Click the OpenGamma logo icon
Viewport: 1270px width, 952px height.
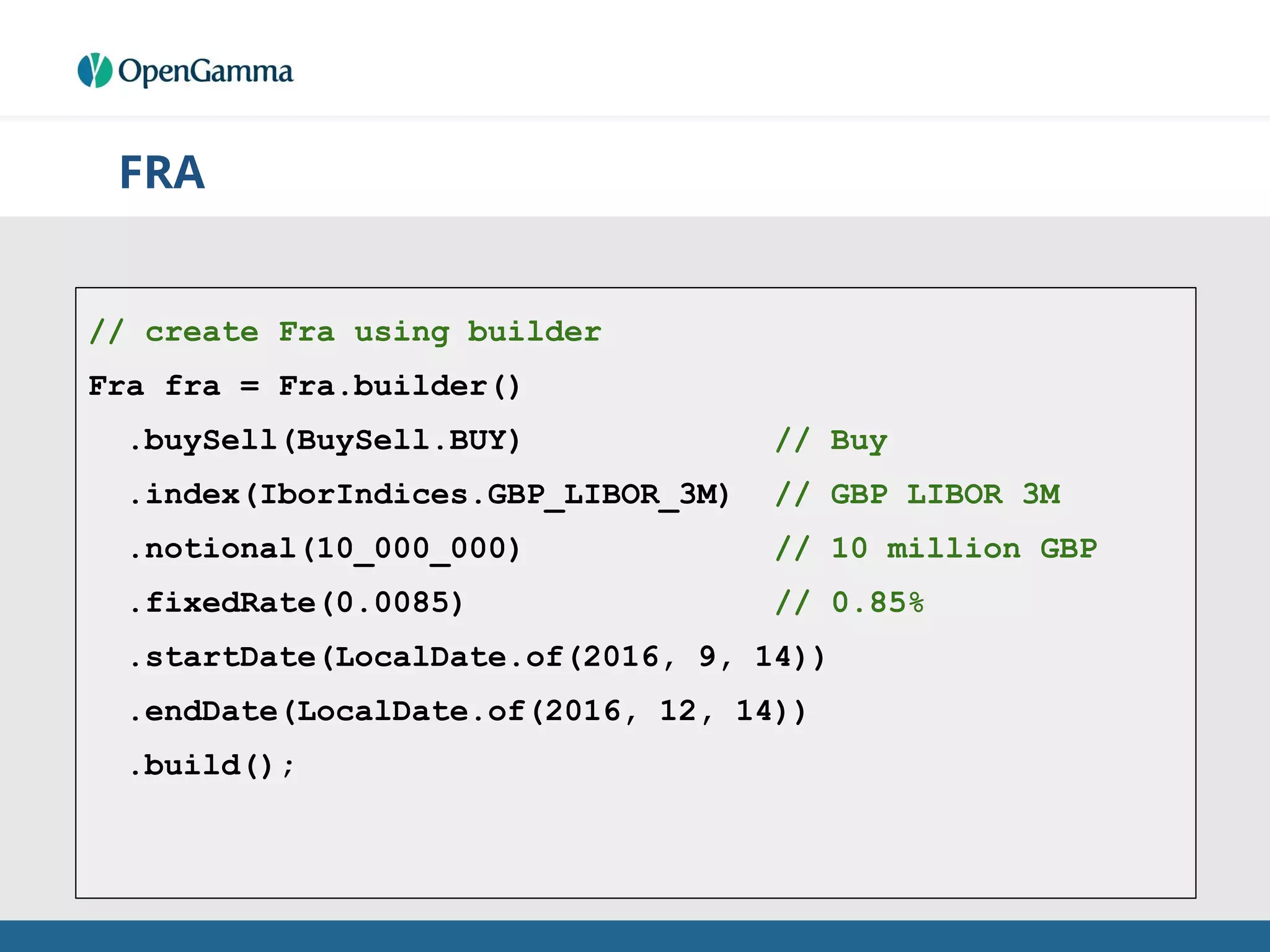[x=95, y=70]
